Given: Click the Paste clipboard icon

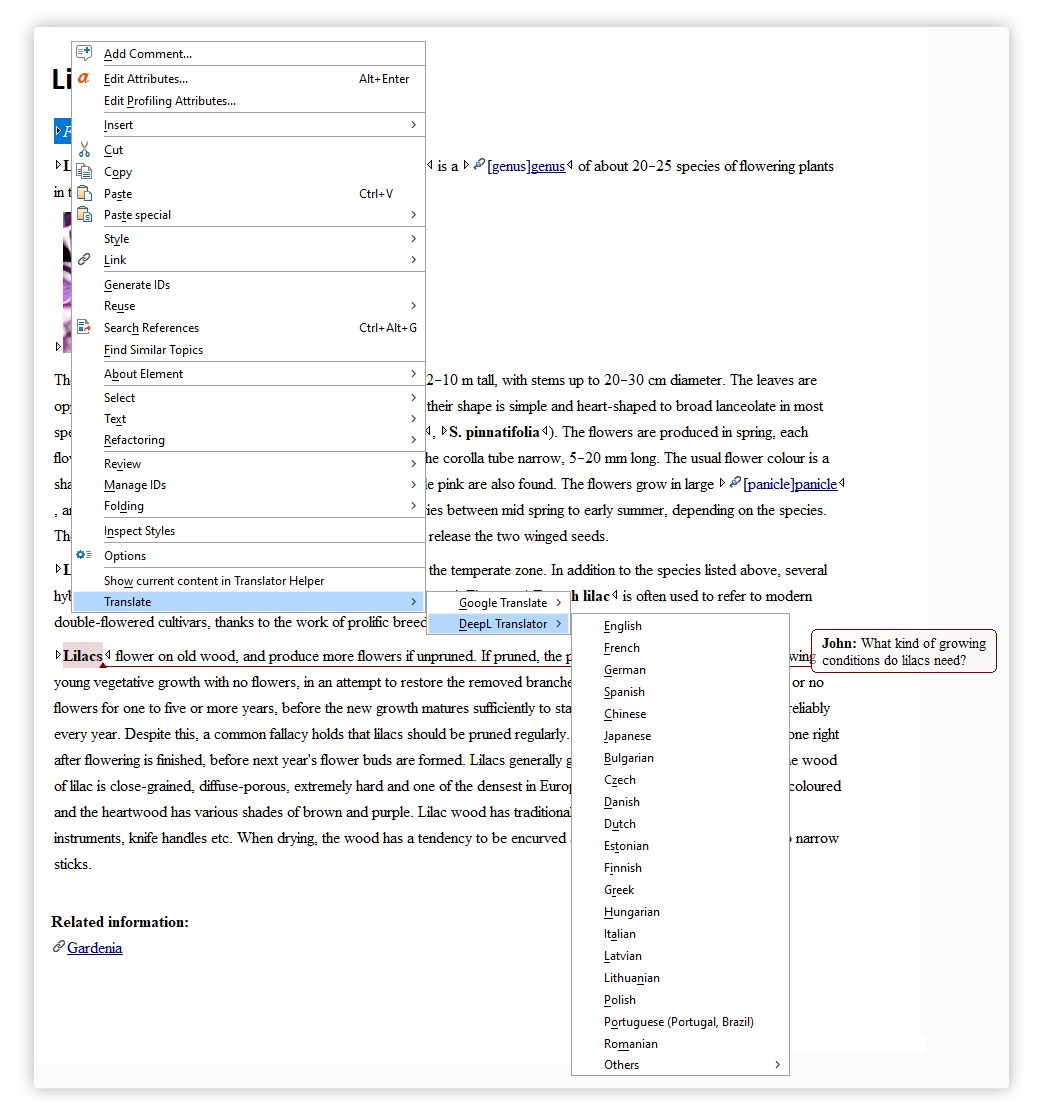Looking at the screenshot, I should [84, 193].
